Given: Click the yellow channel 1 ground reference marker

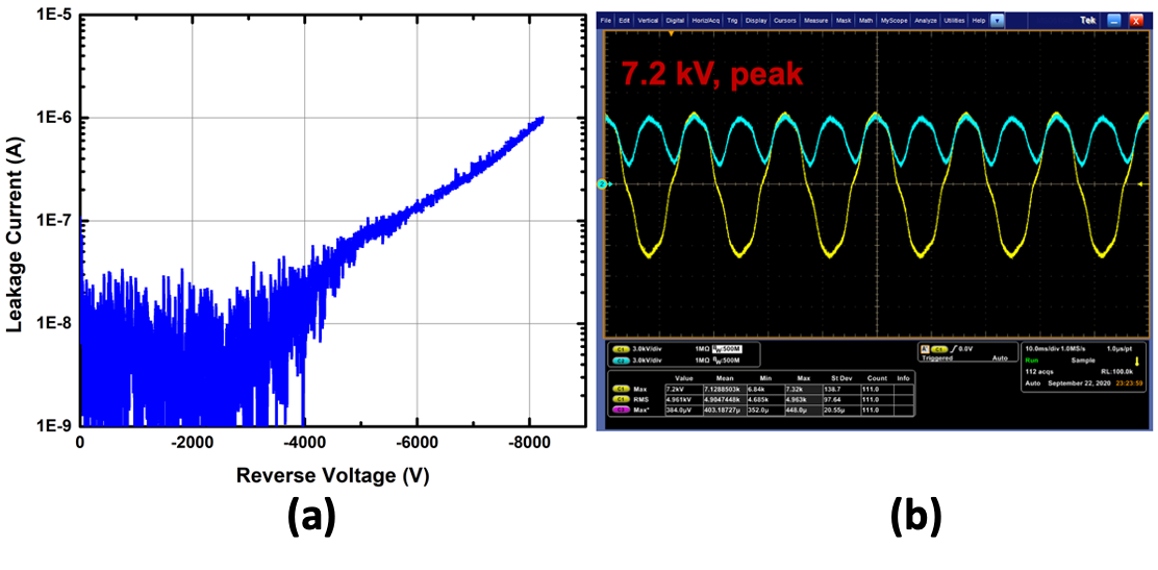Looking at the screenshot, I should [602, 184].
